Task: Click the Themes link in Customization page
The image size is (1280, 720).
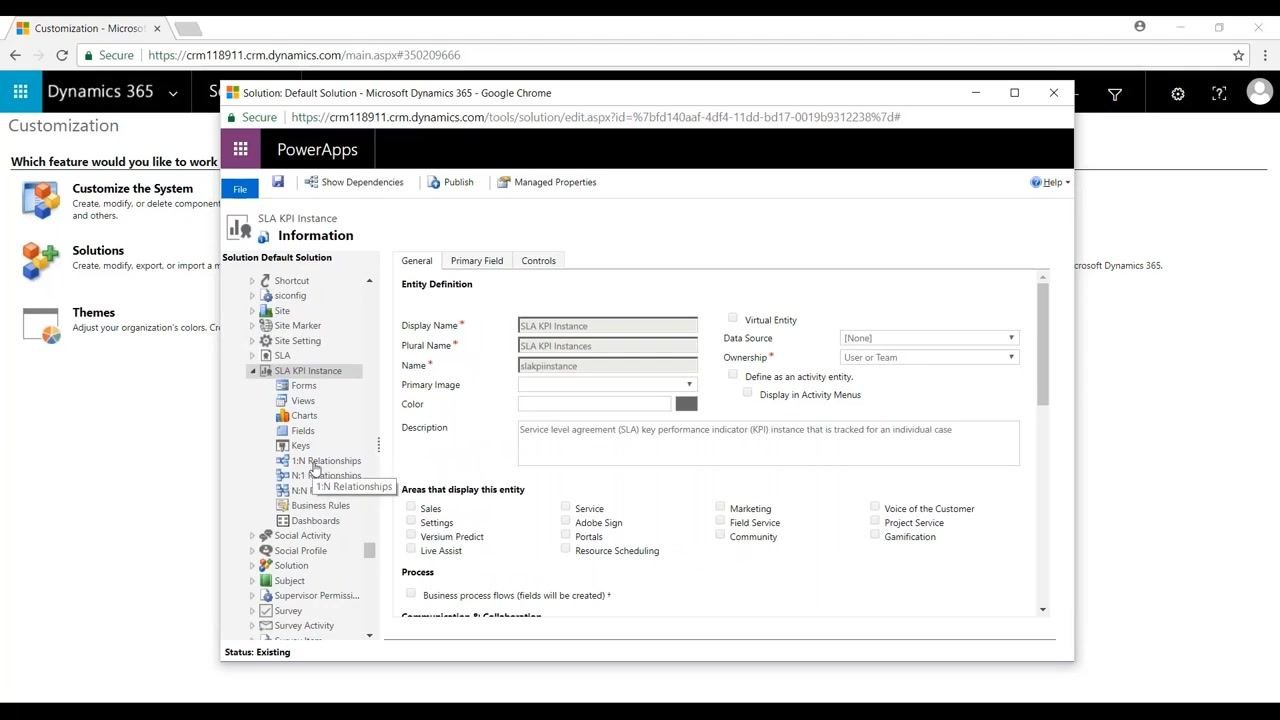Action: pos(93,313)
